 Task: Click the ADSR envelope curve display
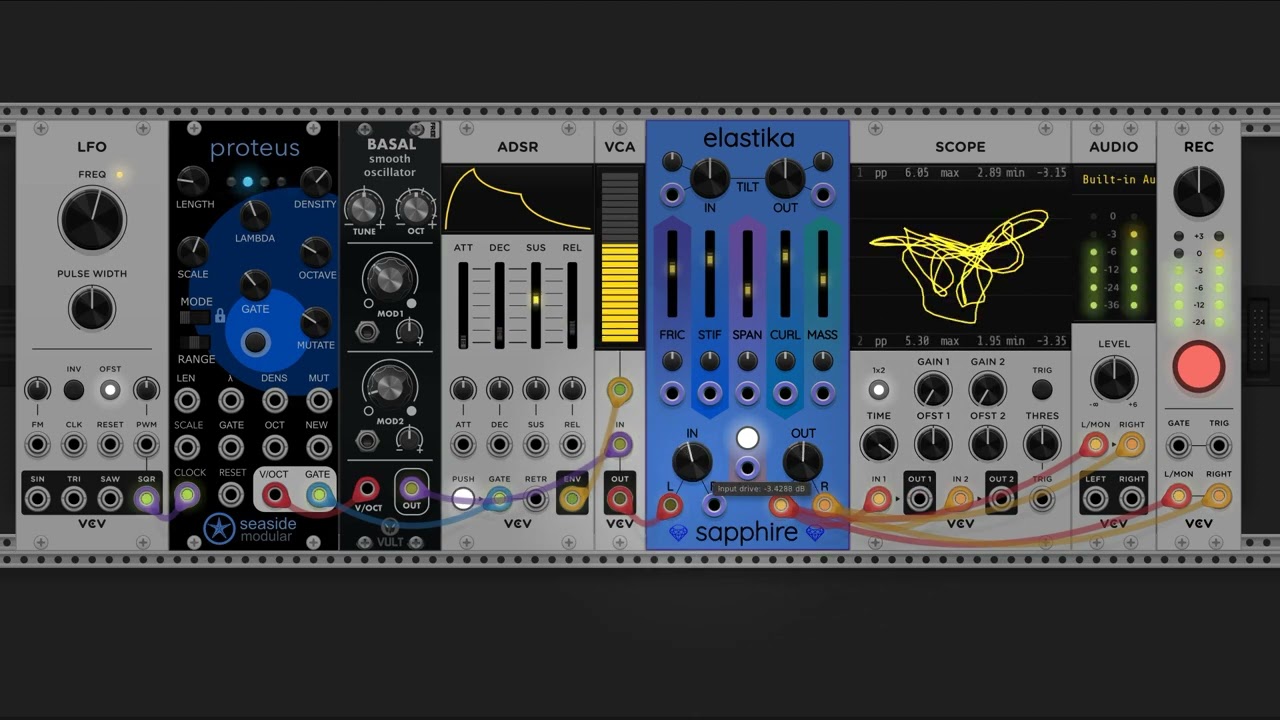(517, 199)
